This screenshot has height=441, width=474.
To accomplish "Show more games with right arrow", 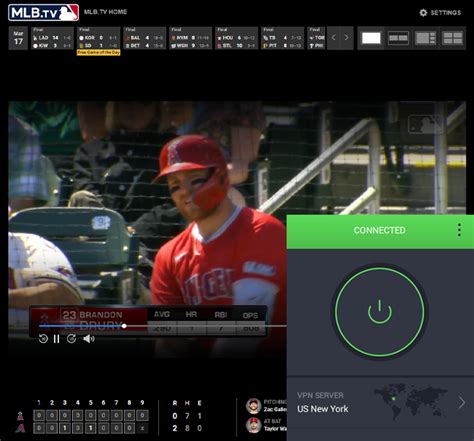I will (x=347, y=38).
